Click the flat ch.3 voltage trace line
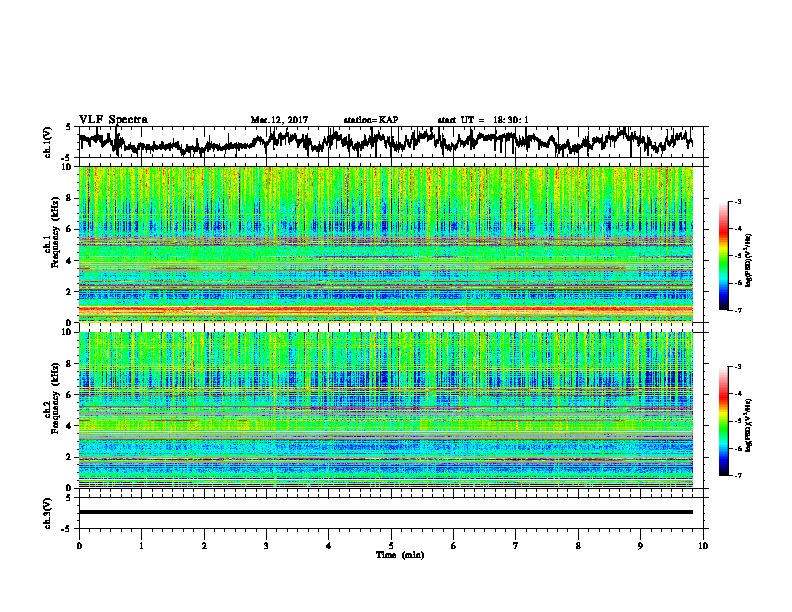Viewport: 792px width, 612px height. (x=385, y=512)
